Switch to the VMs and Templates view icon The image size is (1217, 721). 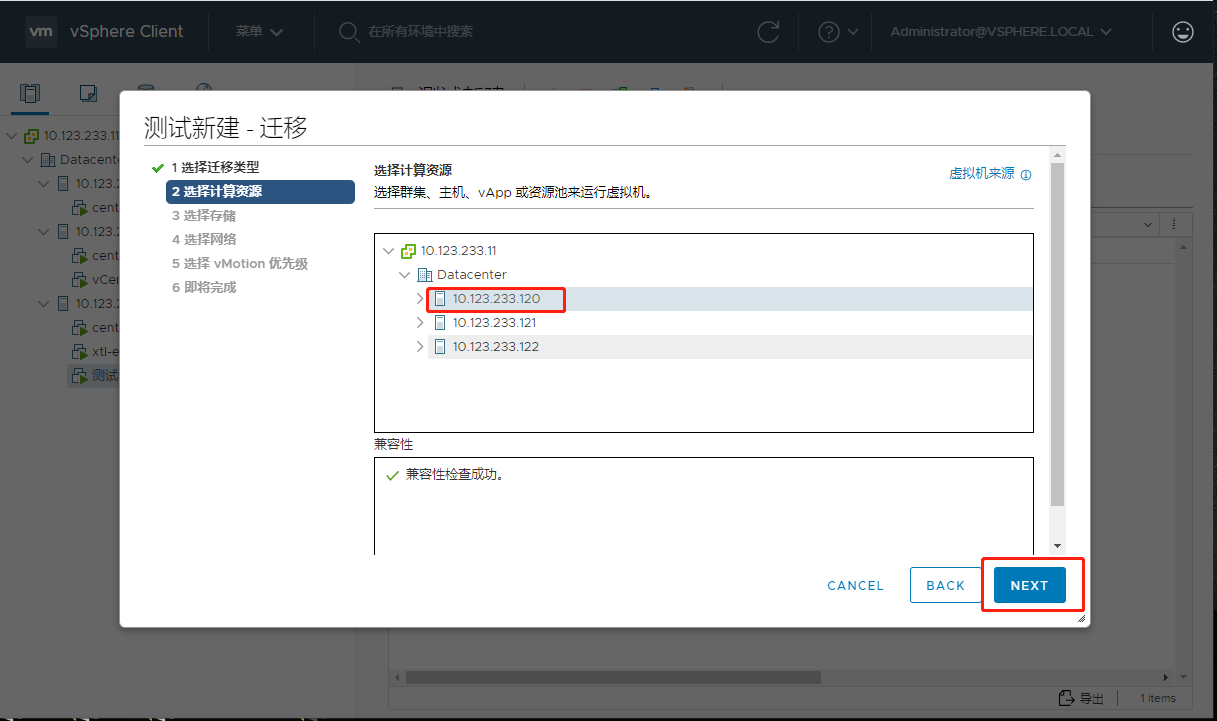[88, 93]
